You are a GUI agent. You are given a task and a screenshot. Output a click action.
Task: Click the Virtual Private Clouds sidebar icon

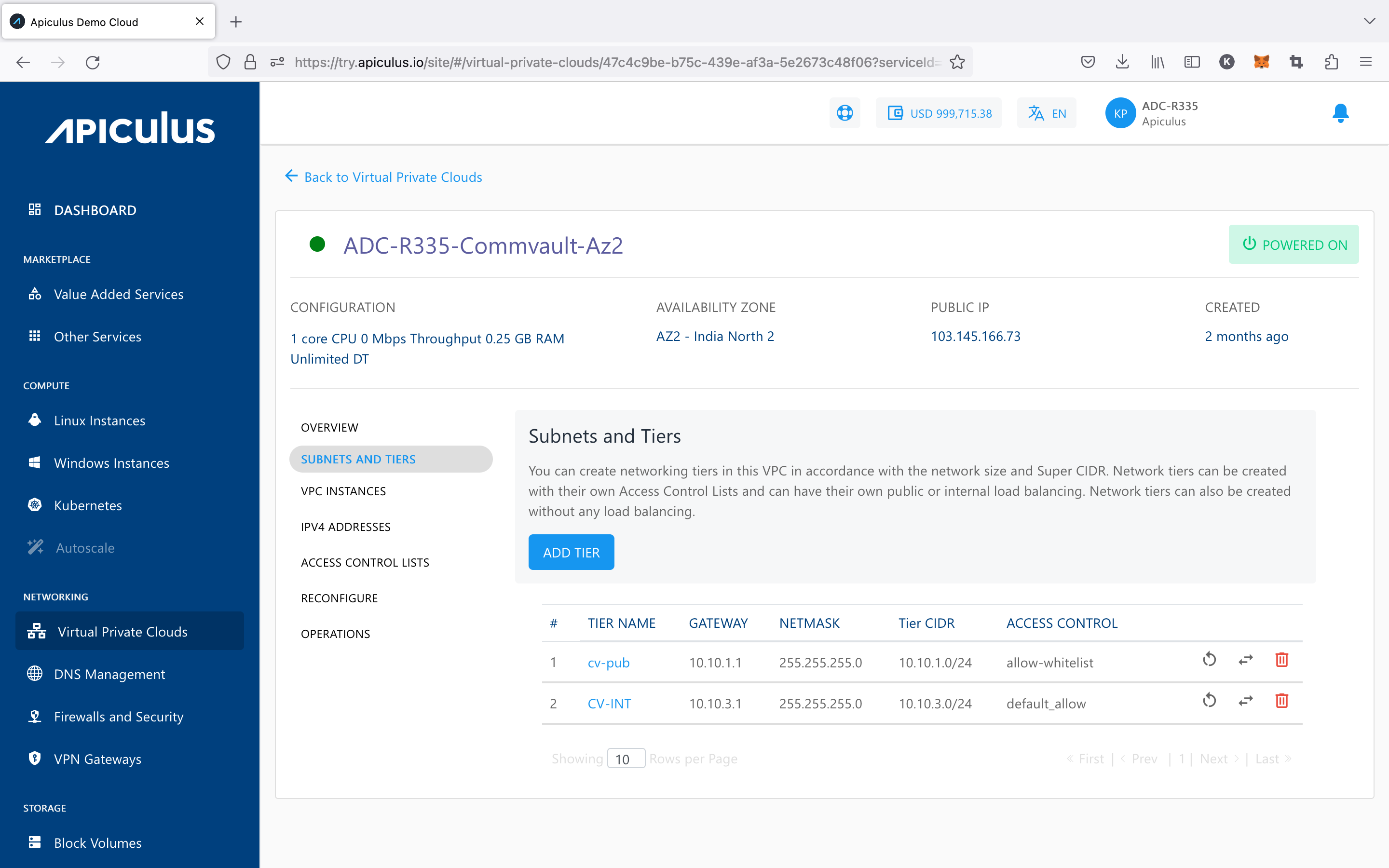point(36,631)
